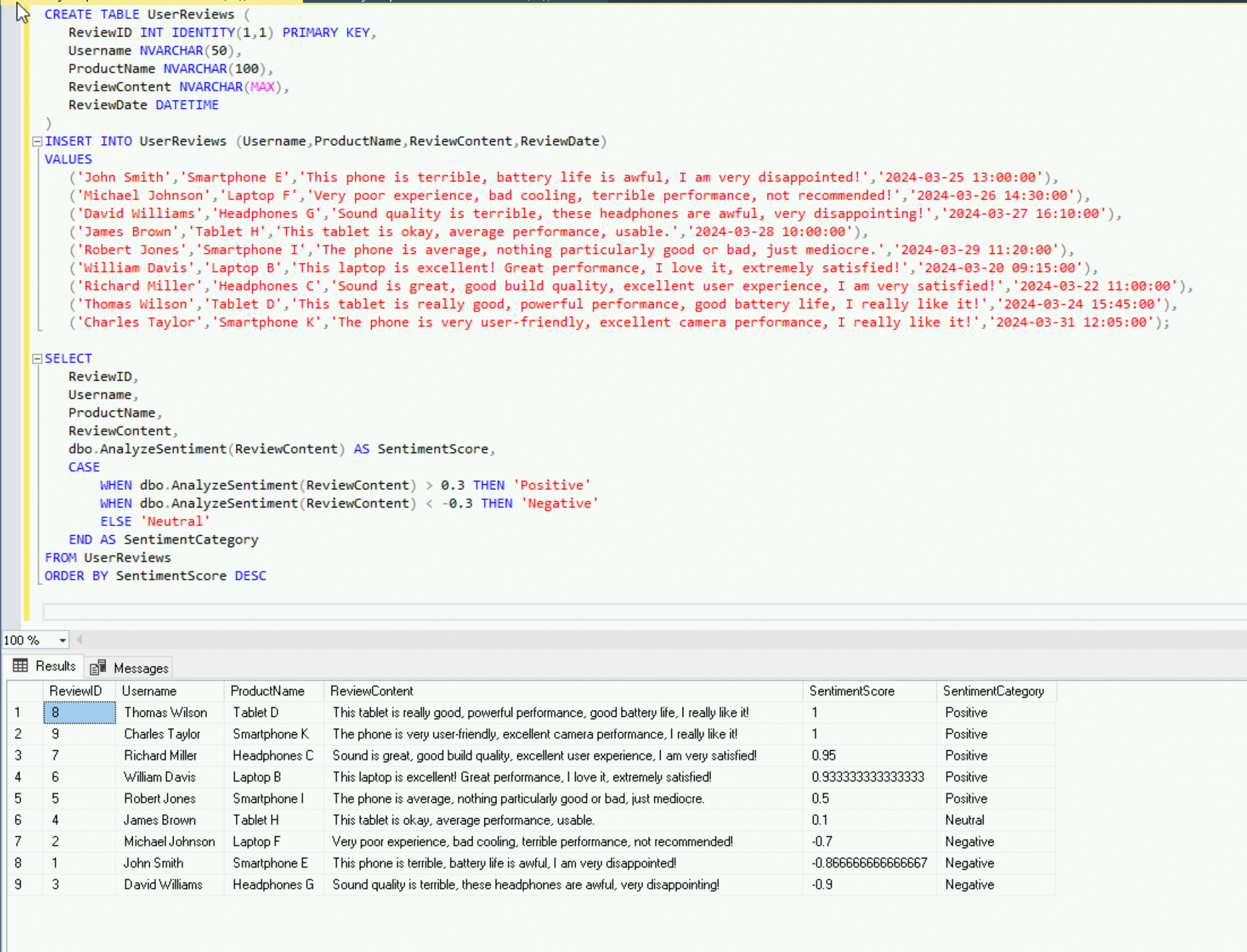Click the Neutral sentiment category cell

point(965,821)
